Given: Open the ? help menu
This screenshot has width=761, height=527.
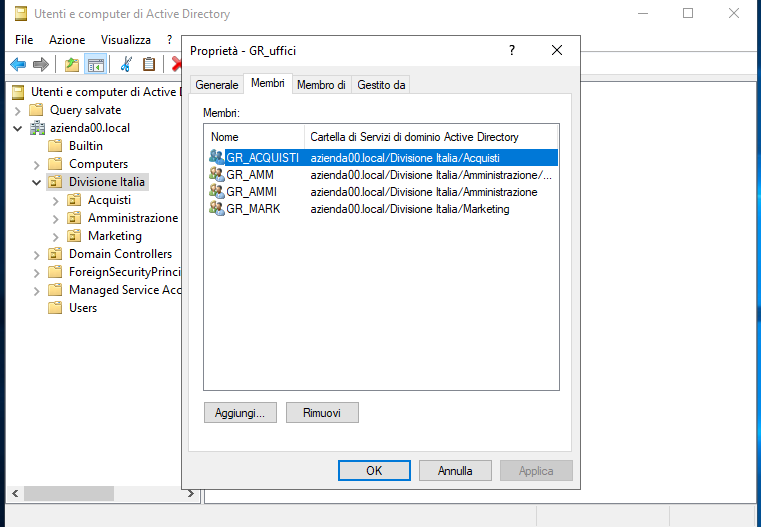Looking at the screenshot, I should (x=169, y=40).
